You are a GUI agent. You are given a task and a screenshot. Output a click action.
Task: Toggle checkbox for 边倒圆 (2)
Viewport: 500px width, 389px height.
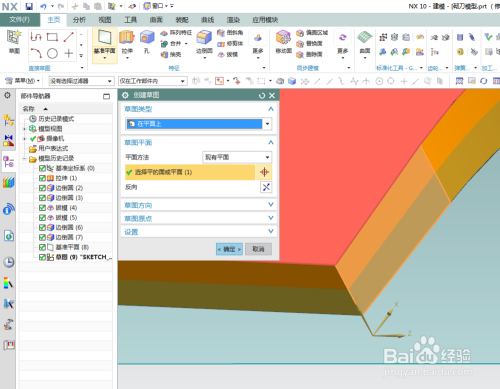point(42,188)
